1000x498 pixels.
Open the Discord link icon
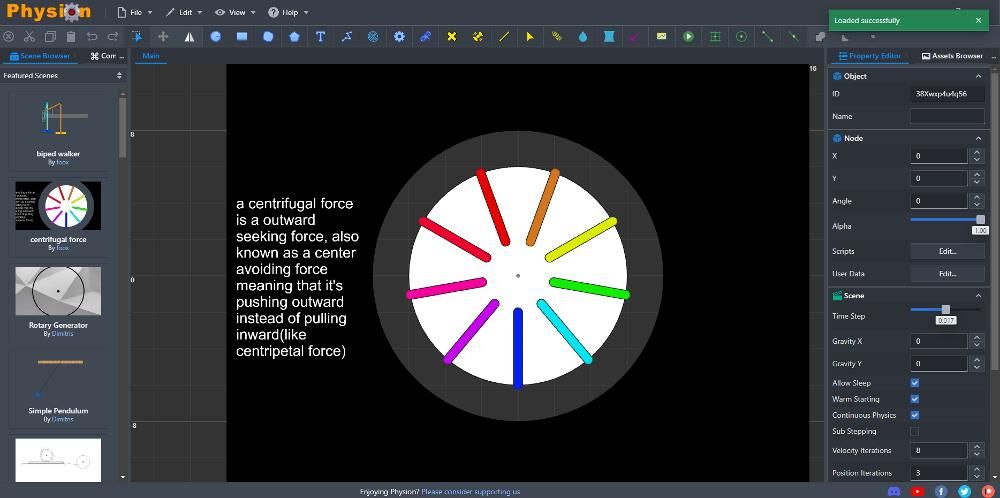pos(894,491)
